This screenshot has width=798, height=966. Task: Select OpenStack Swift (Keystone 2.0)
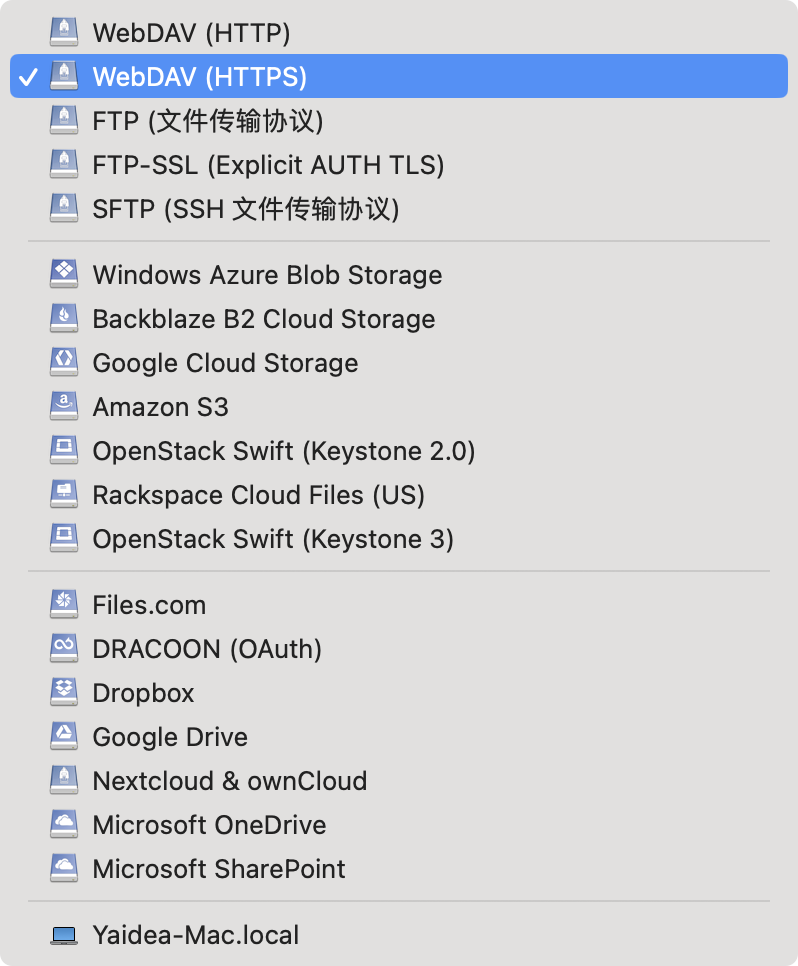click(283, 451)
